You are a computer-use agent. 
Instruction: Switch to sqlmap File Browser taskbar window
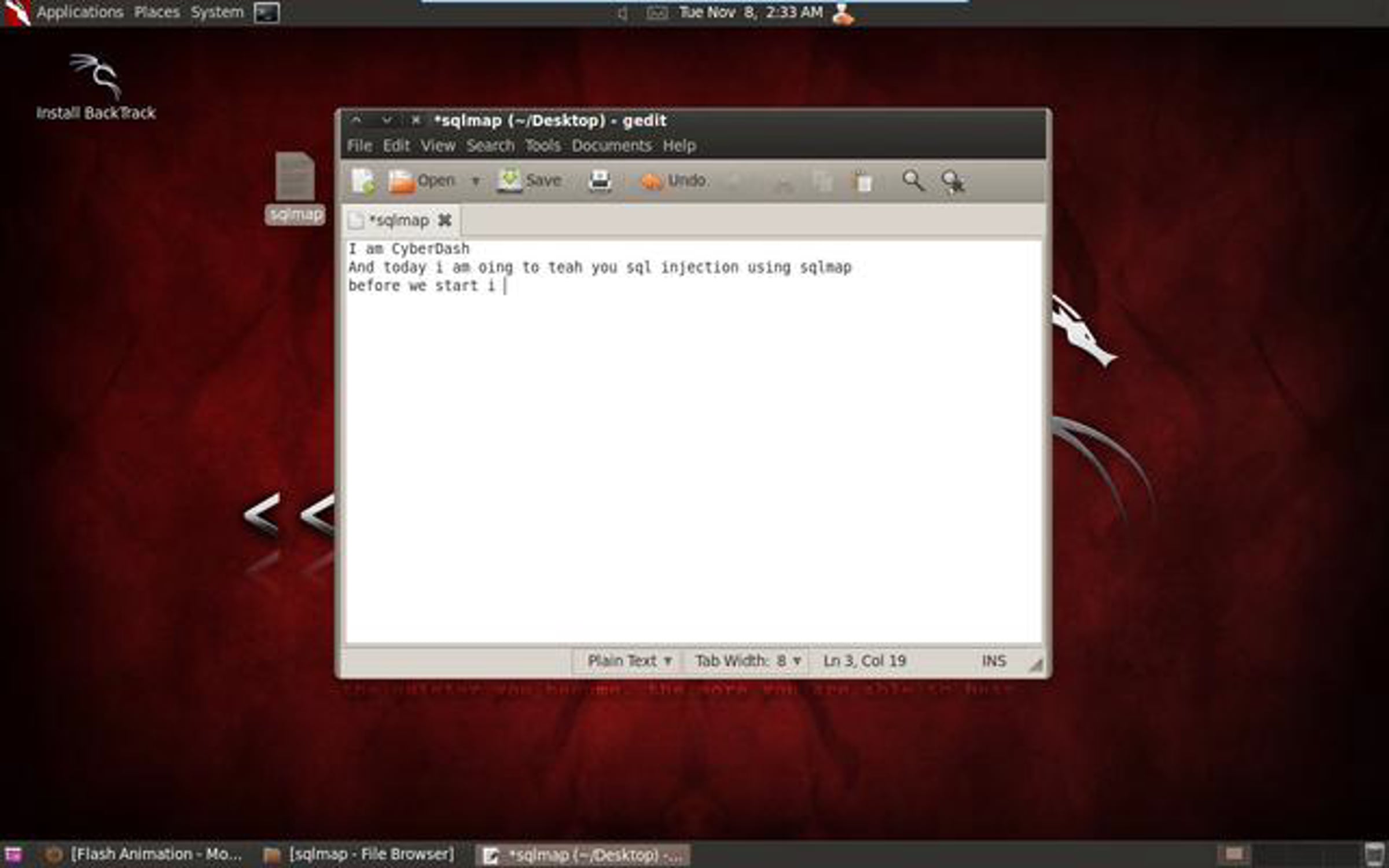coord(359,855)
